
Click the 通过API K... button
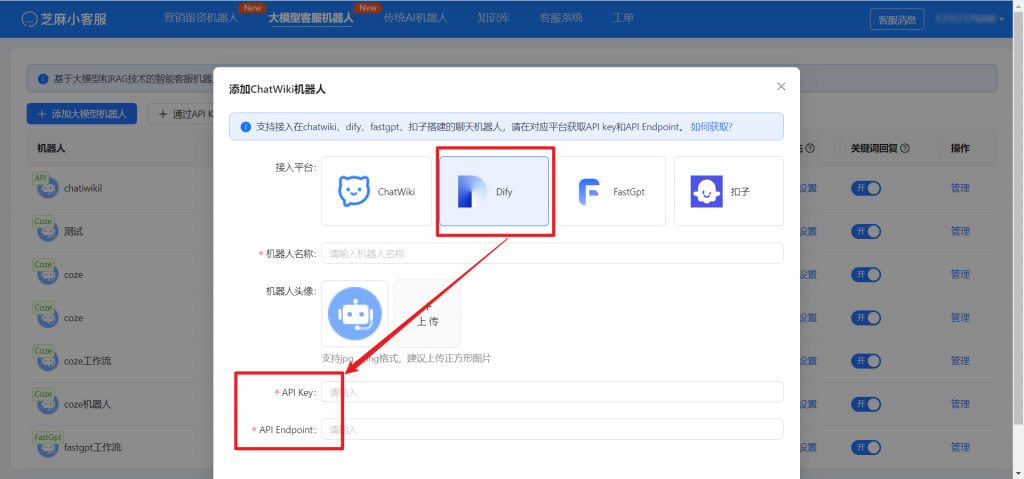coord(182,114)
